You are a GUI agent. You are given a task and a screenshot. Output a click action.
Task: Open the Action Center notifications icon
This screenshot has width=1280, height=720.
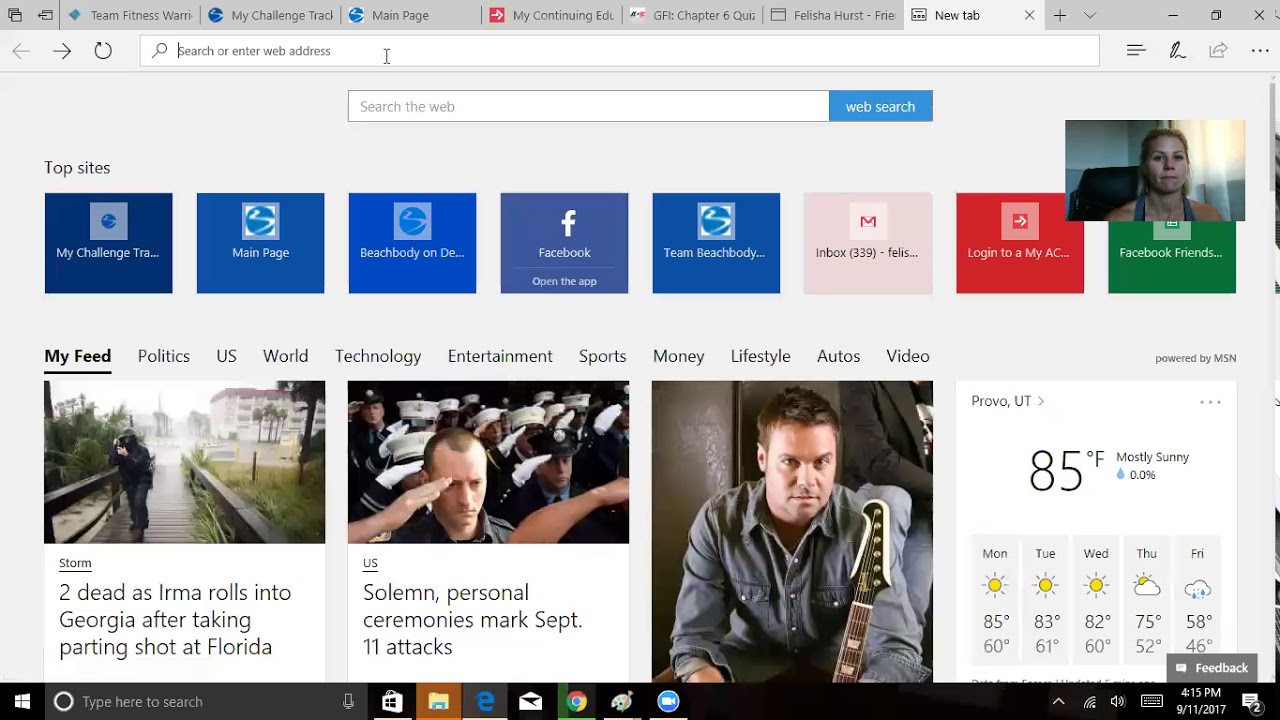coord(1250,702)
